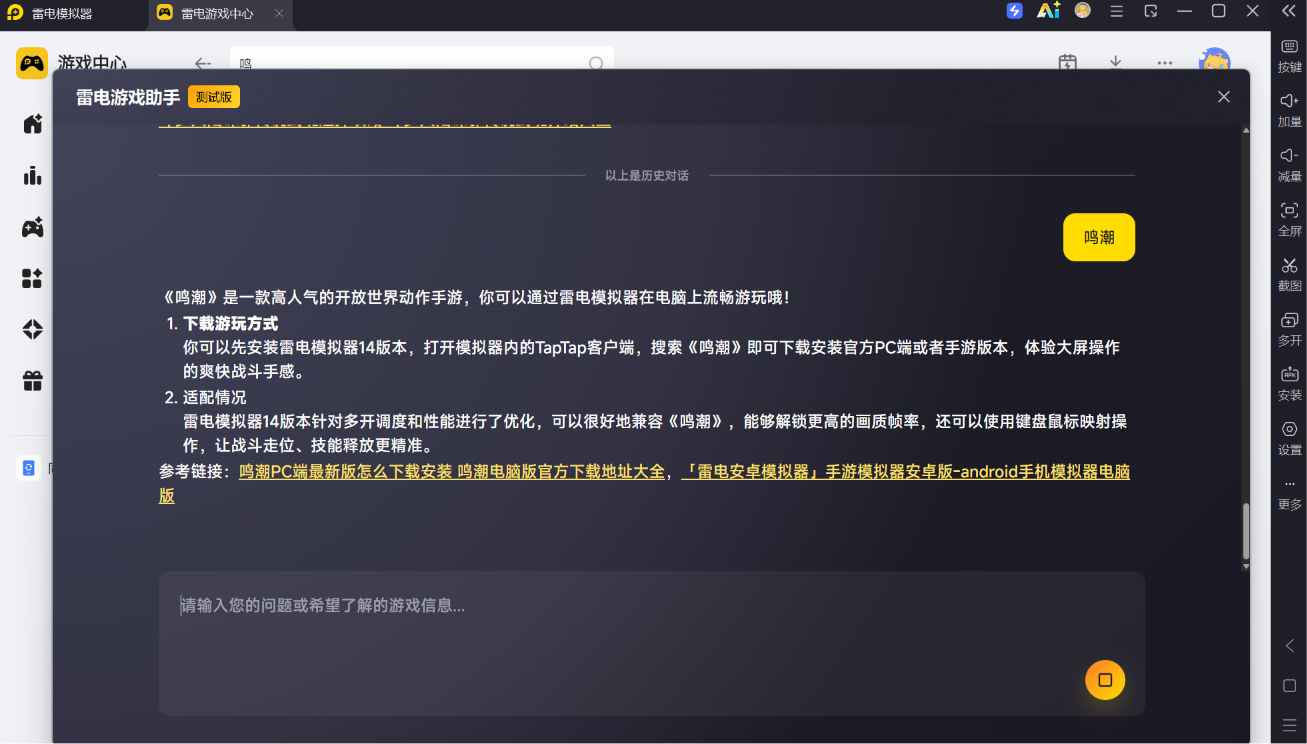Viewport: 1307px width, 744px height.
Task: Open the 多开 multi-instance manager
Action: pyautogui.click(x=1290, y=329)
